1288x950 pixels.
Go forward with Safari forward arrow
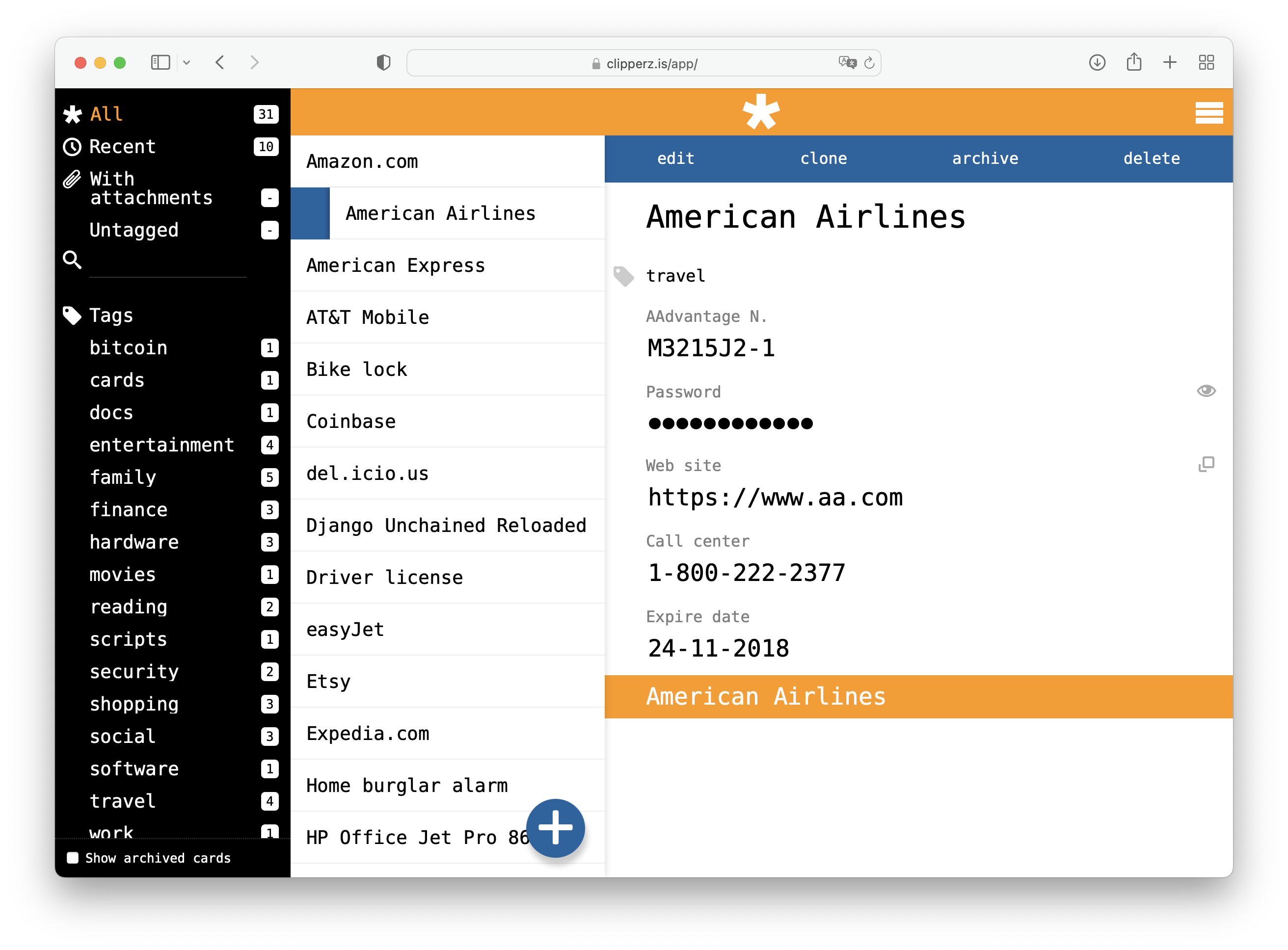coord(254,62)
